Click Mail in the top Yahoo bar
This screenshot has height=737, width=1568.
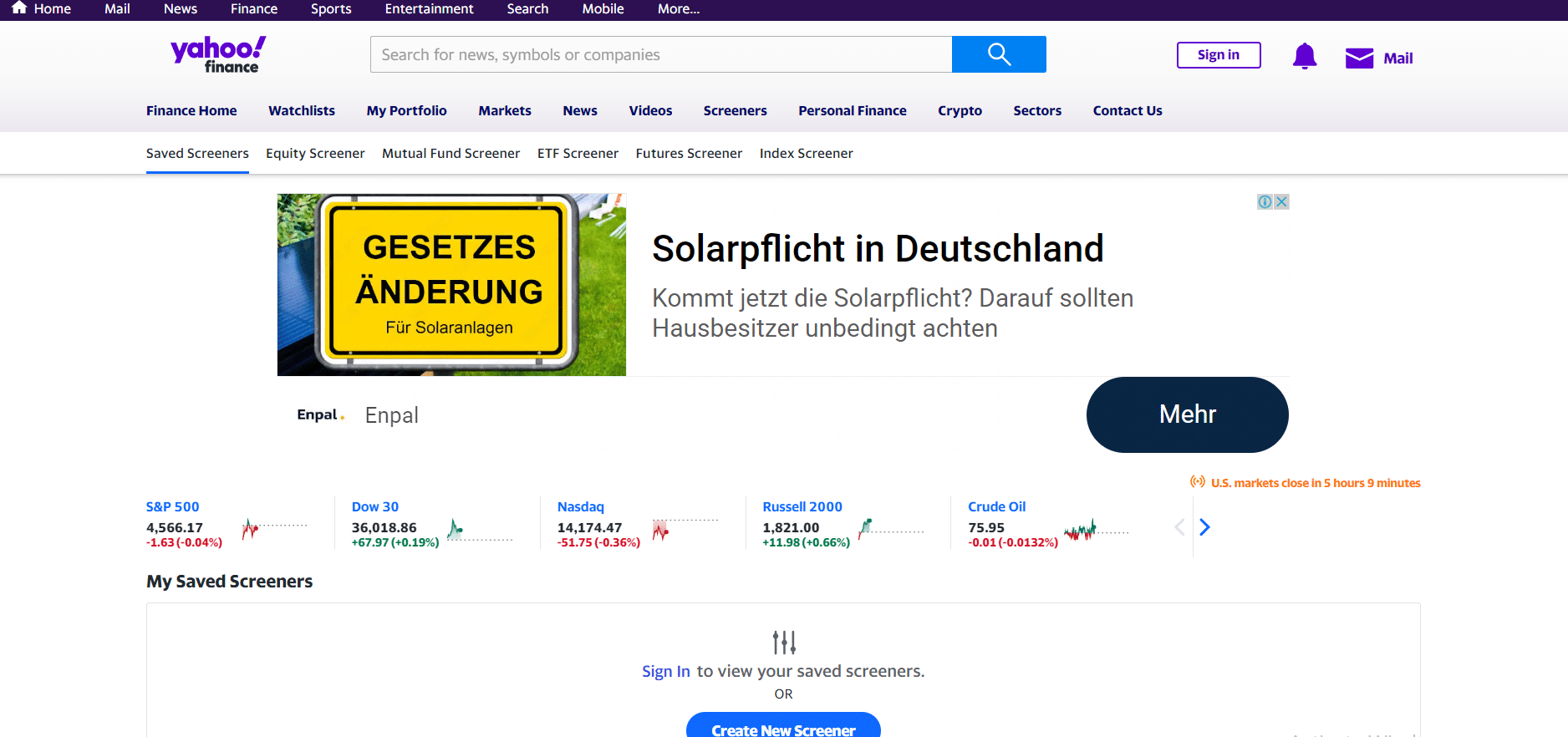117,8
